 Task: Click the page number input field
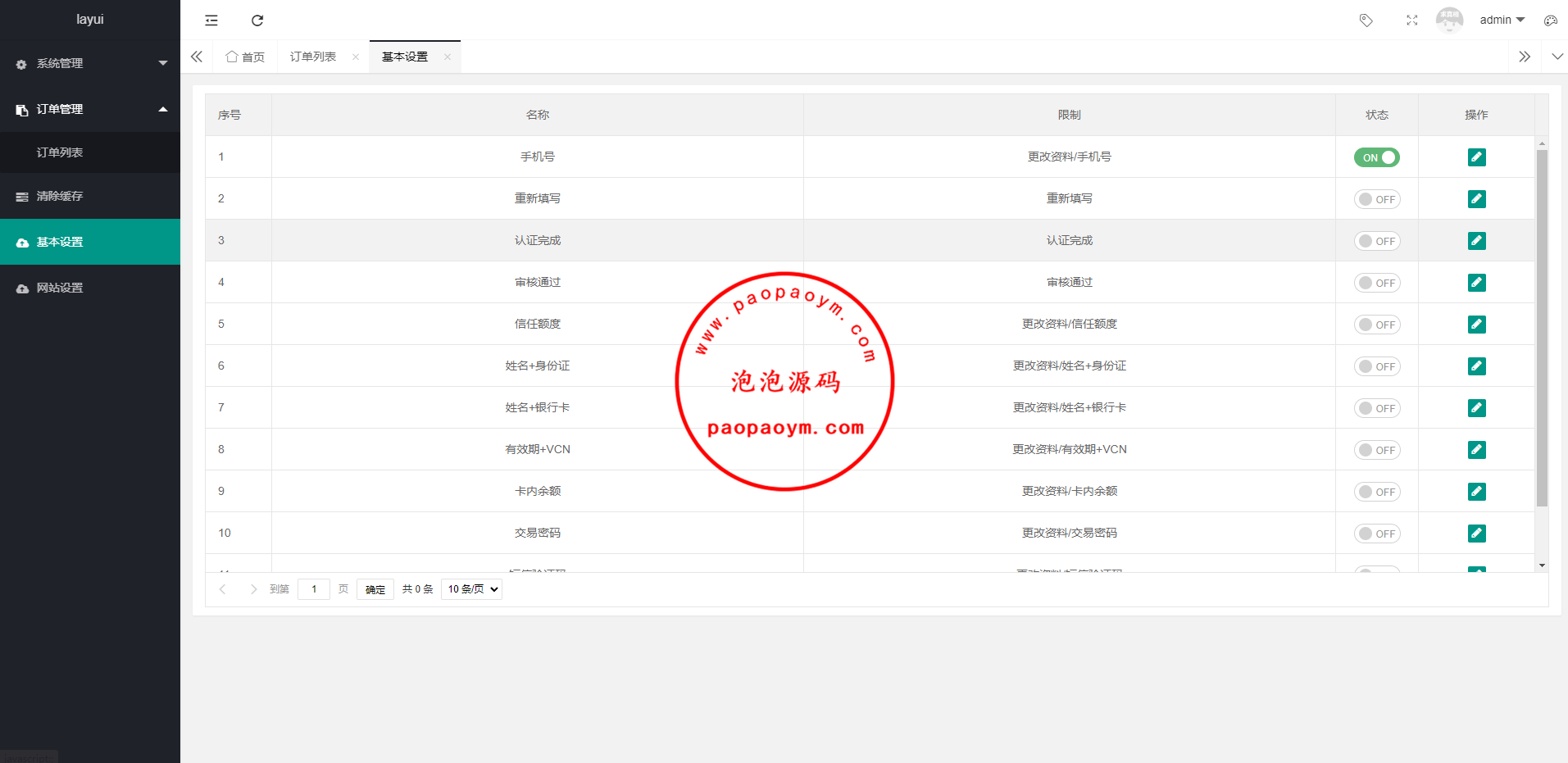click(314, 589)
